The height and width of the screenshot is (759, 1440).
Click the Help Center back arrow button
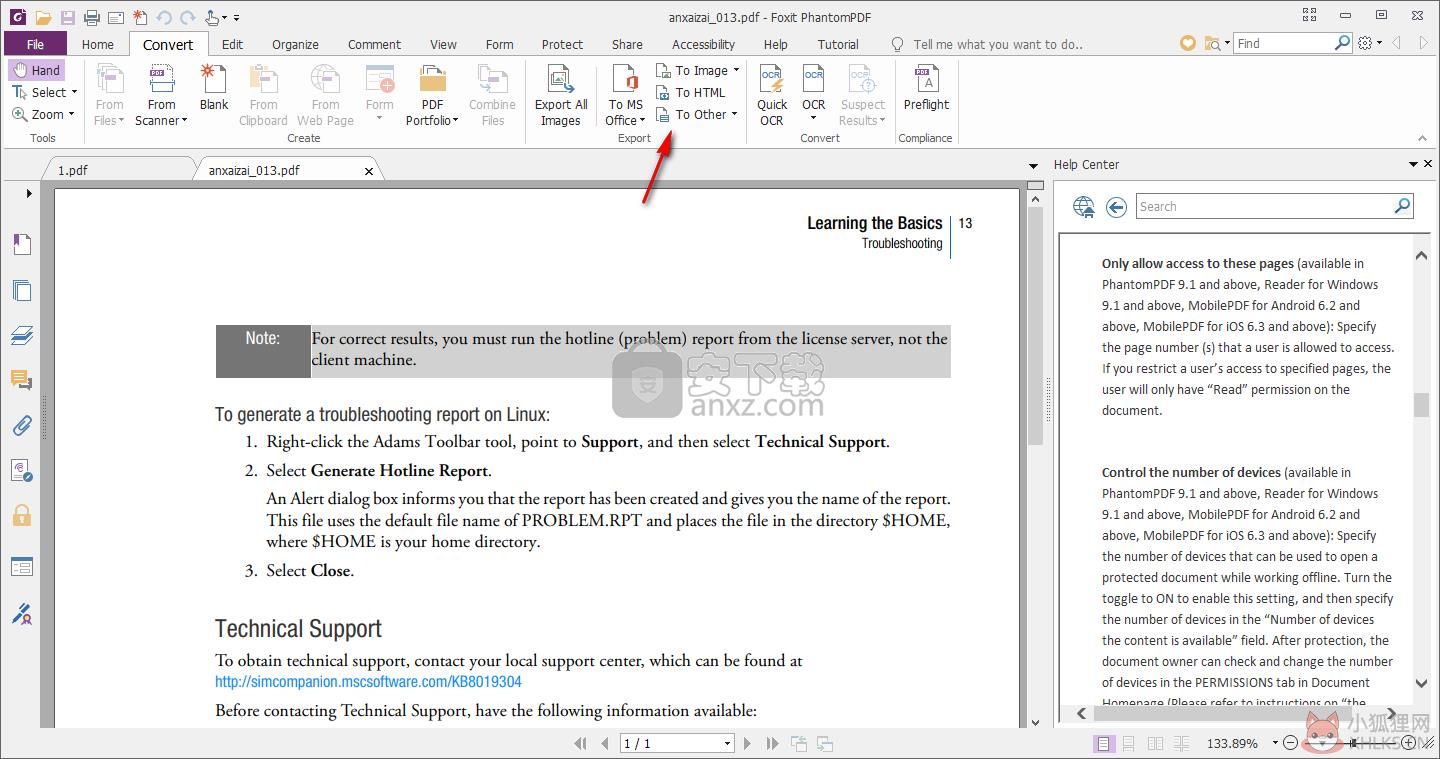pyautogui.click(x=1117, y=207)
